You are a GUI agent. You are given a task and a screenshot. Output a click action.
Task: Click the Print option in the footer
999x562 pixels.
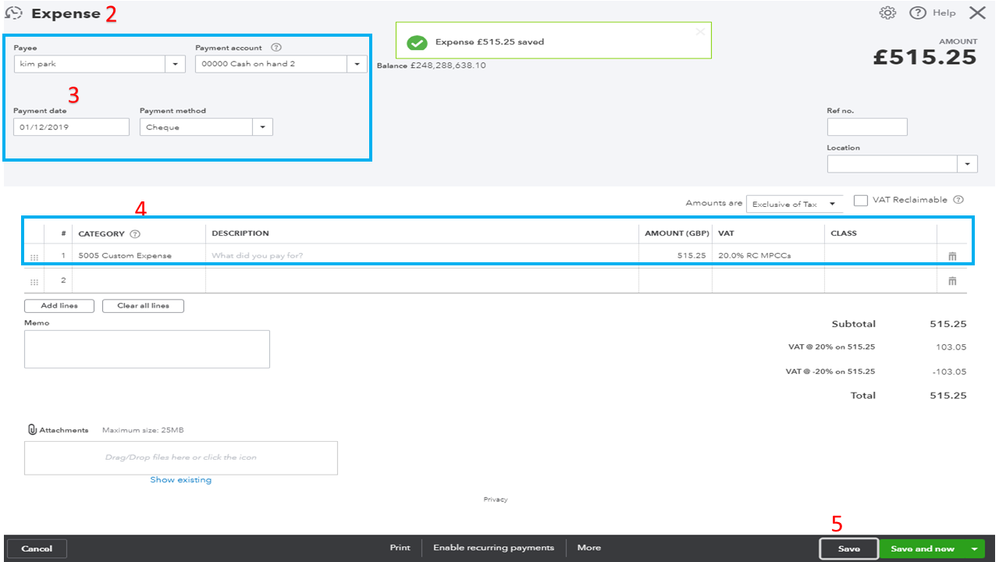tap(400, 548)
